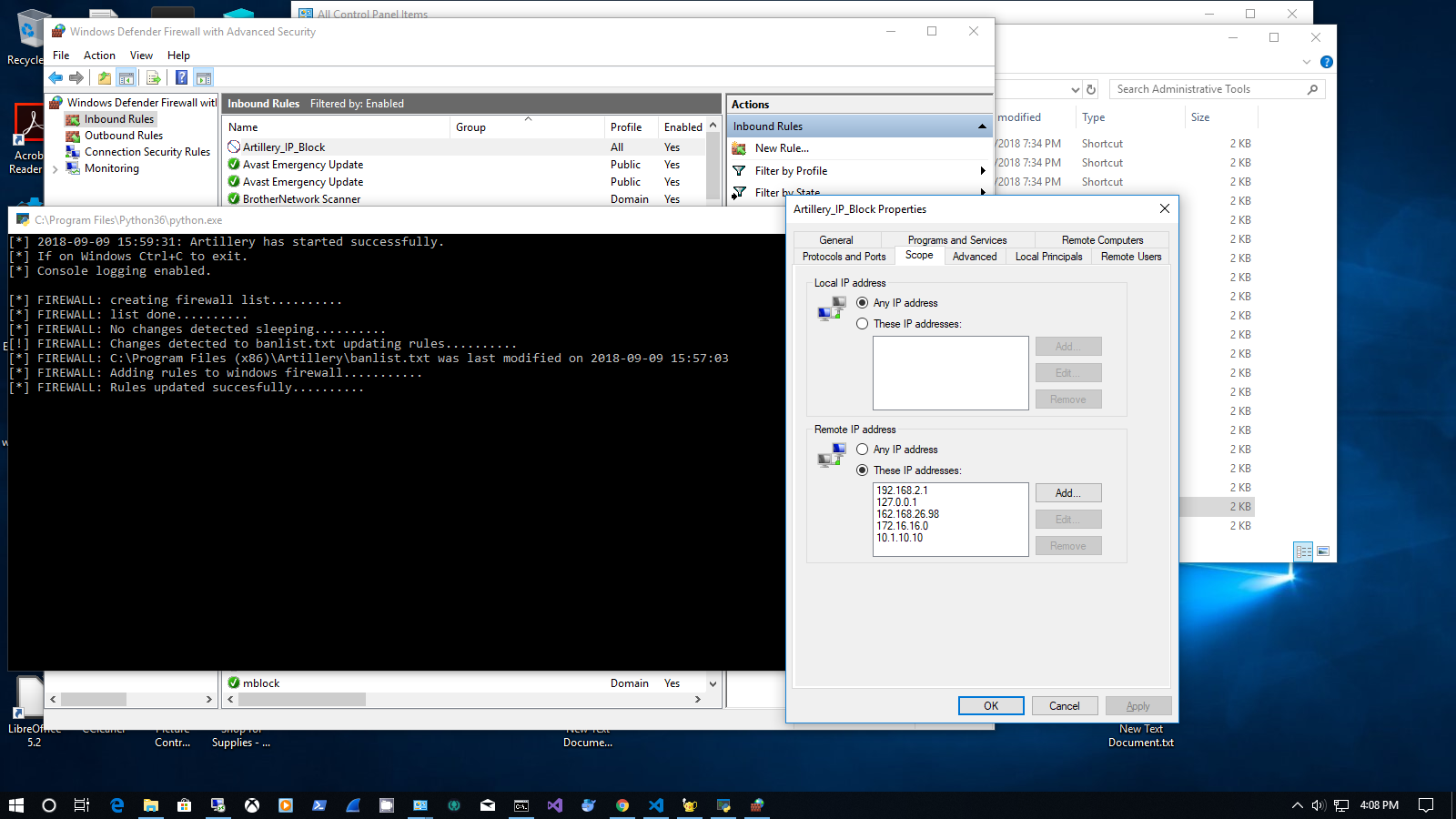Select 192.168.2.1 in the Remote IP addresses list
This screenshot has height=819, width=1456.
(x=903, y=490)
